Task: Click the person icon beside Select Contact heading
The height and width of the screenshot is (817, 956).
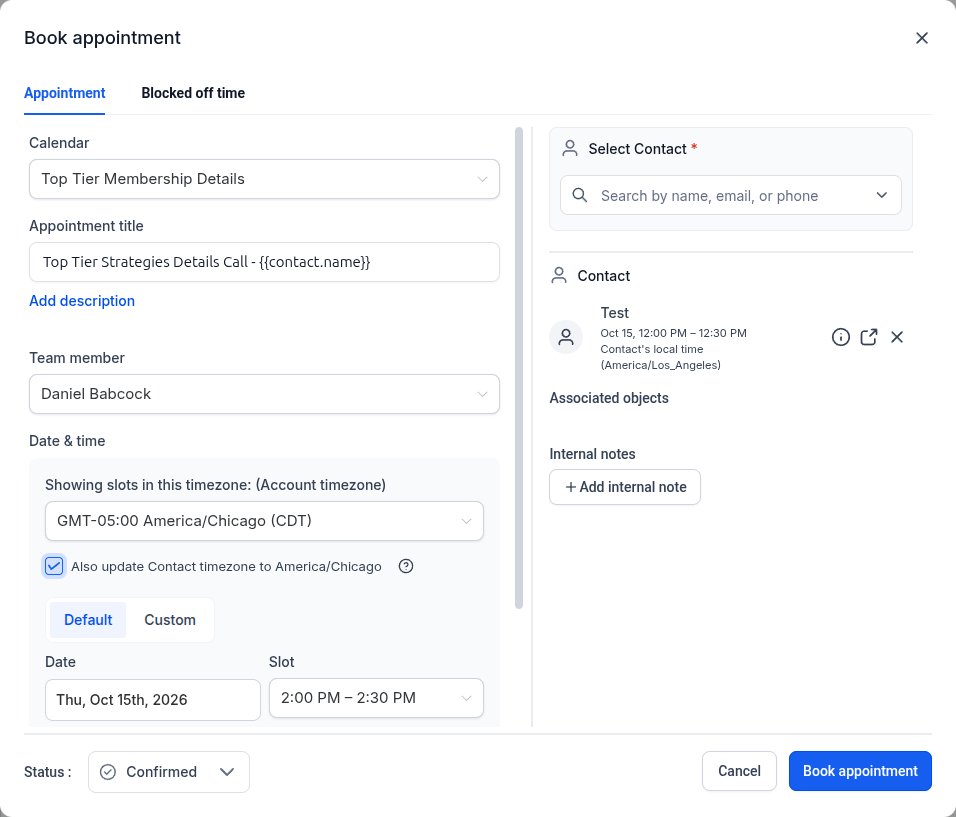Action: coord(569,149)
